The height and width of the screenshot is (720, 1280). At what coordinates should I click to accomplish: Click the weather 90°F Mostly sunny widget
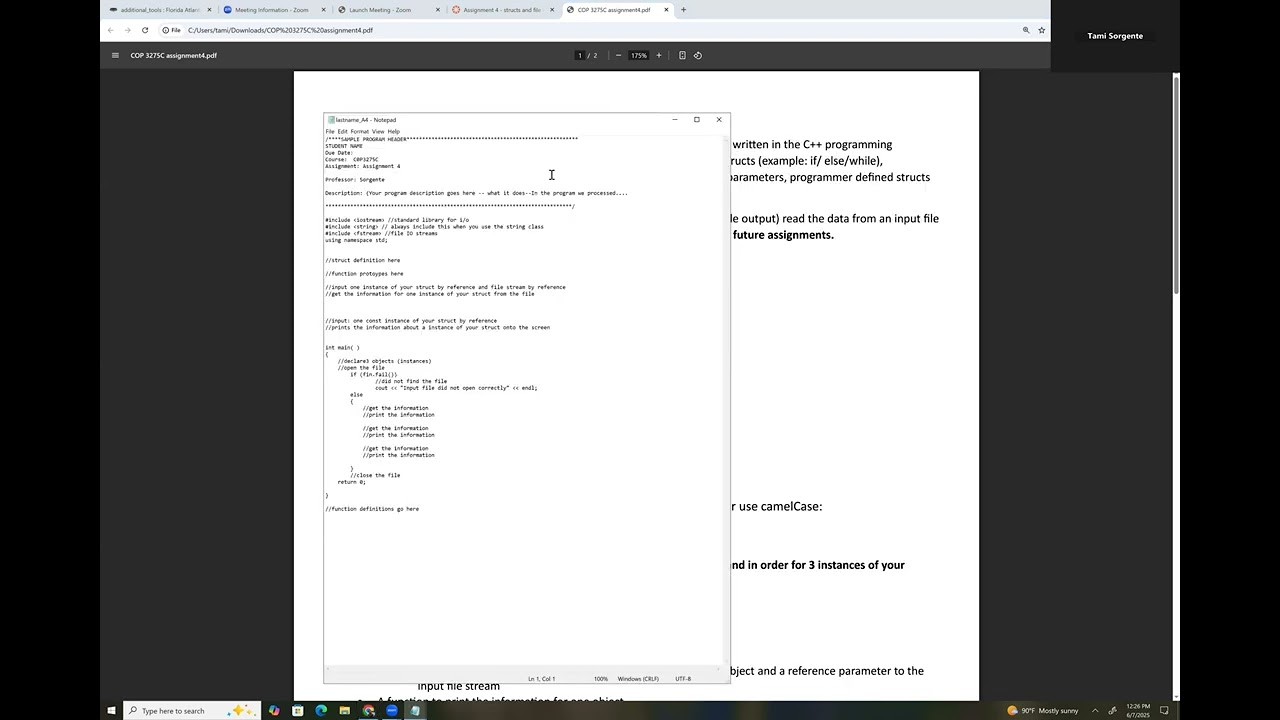coord(1043,711)
